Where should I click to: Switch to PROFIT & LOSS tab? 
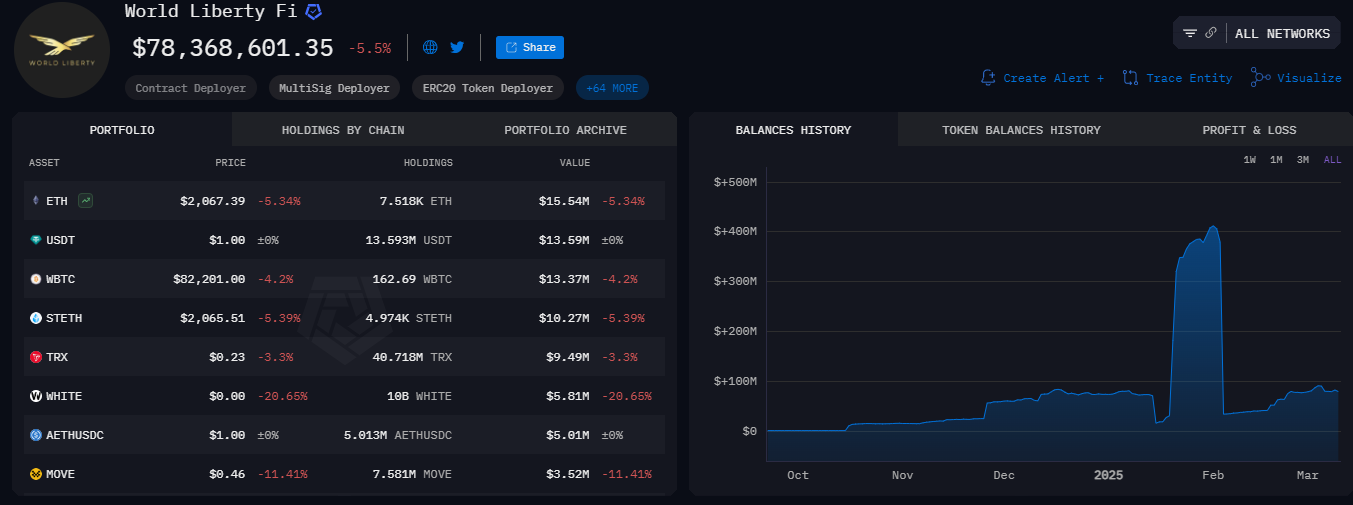tap(1249, 130)
